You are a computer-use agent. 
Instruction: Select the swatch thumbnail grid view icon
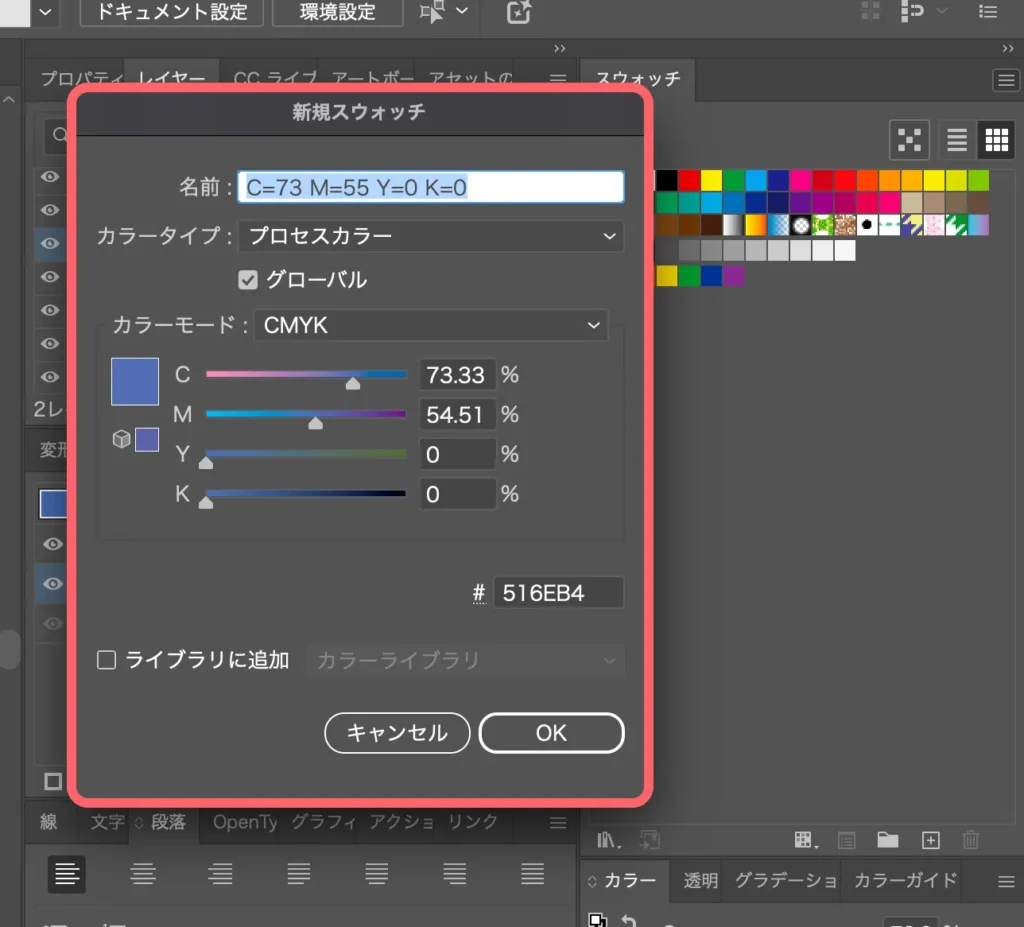[996, 140]
